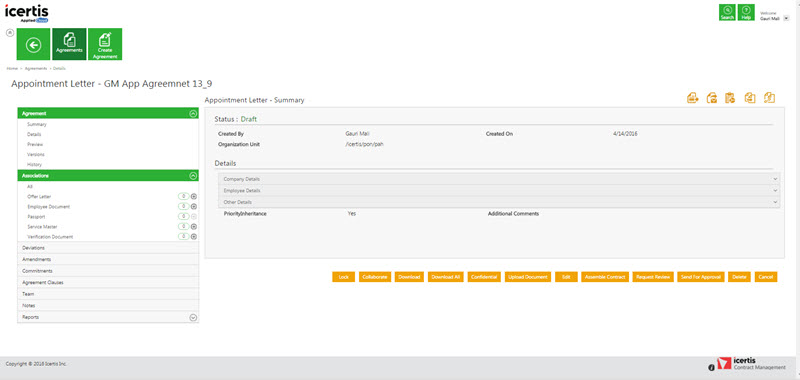Add an Offer Letter association with plus icon

(x=194, y=196)
